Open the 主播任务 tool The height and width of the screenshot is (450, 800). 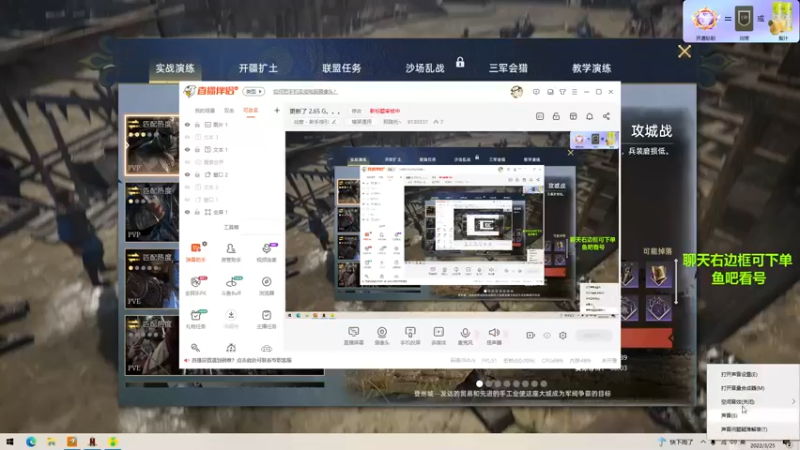266,319
